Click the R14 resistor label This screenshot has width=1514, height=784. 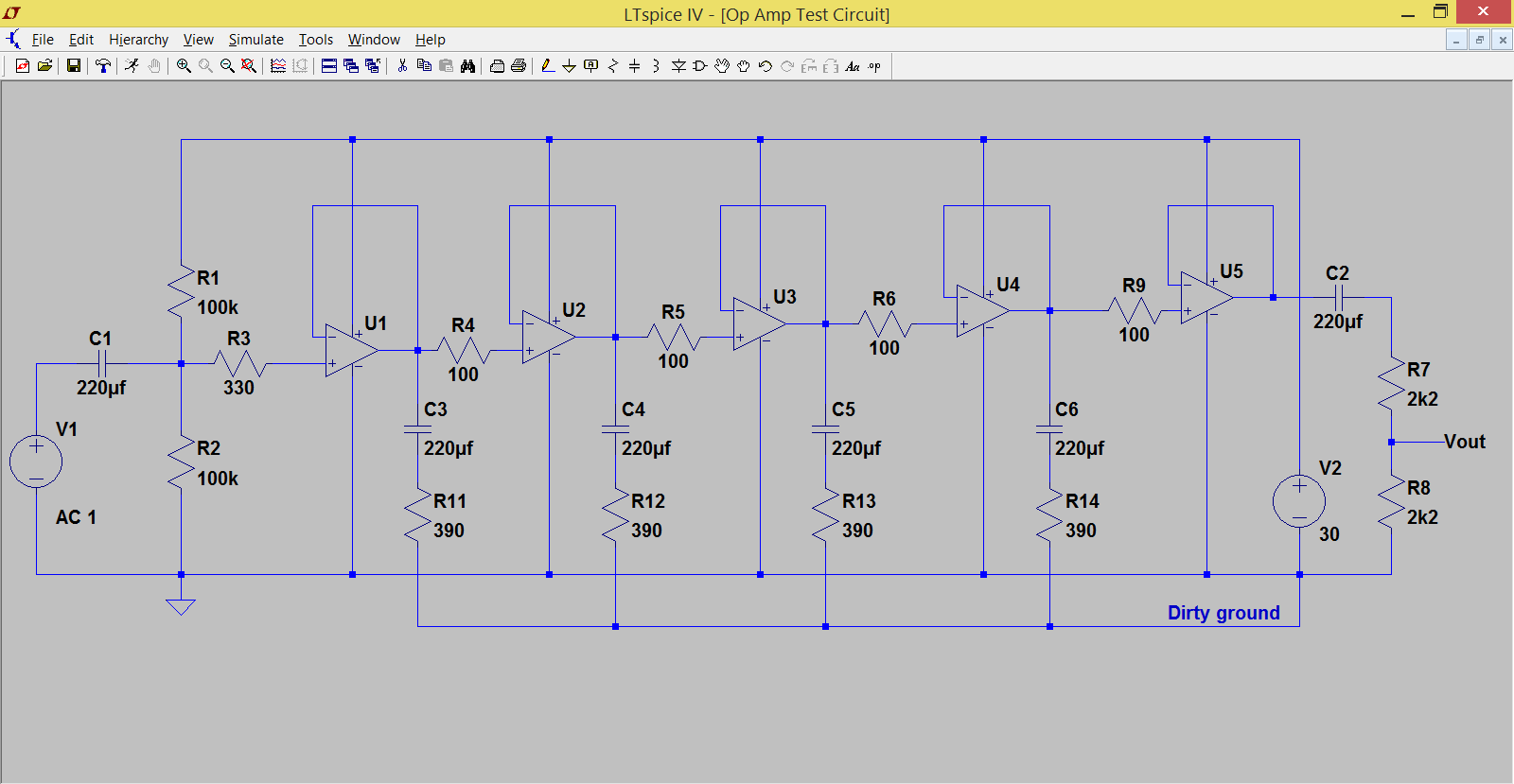tap(1083, 501)
